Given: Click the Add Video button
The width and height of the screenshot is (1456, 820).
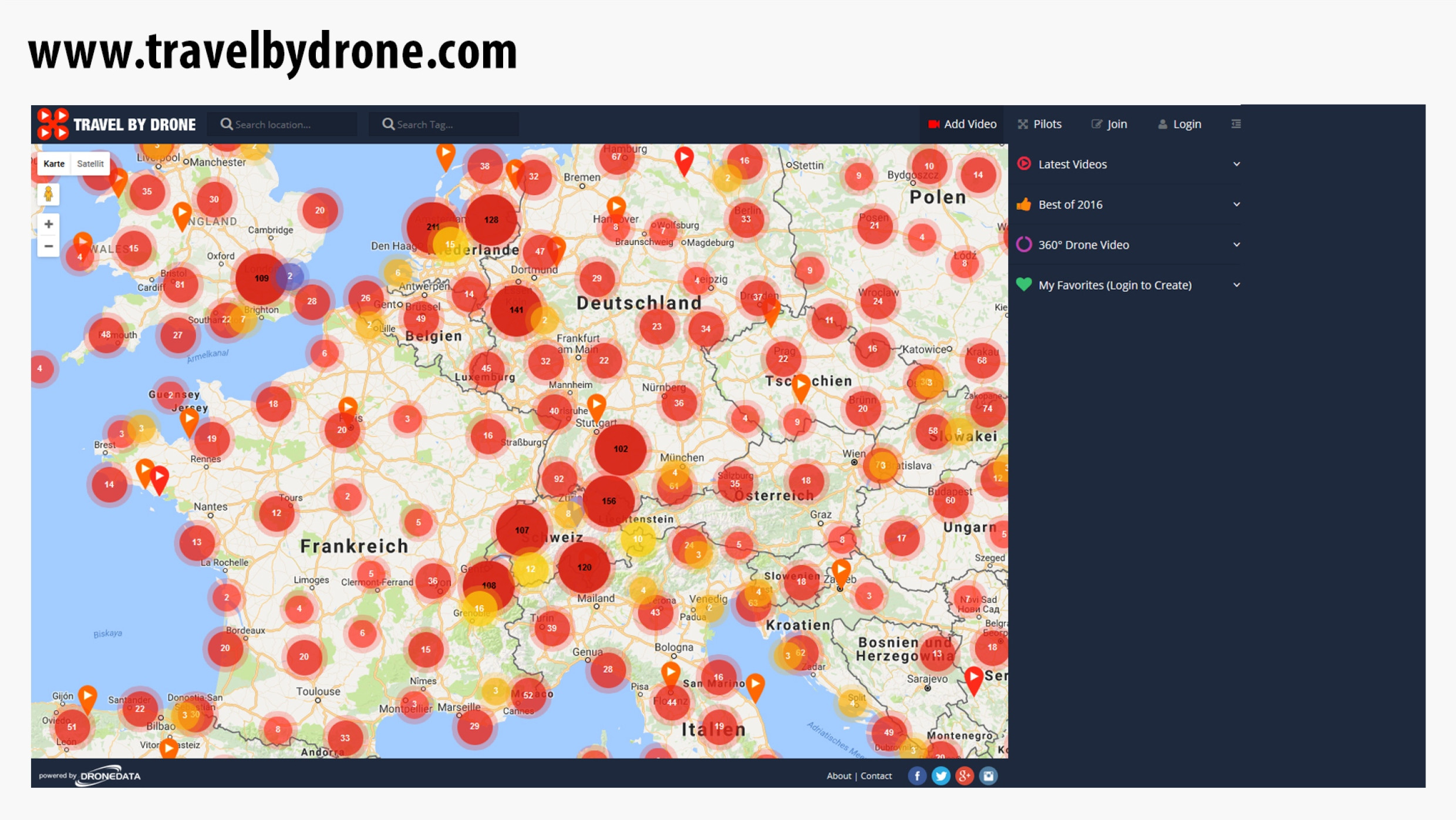Looking at the screenshot, I should pos(962,124).
